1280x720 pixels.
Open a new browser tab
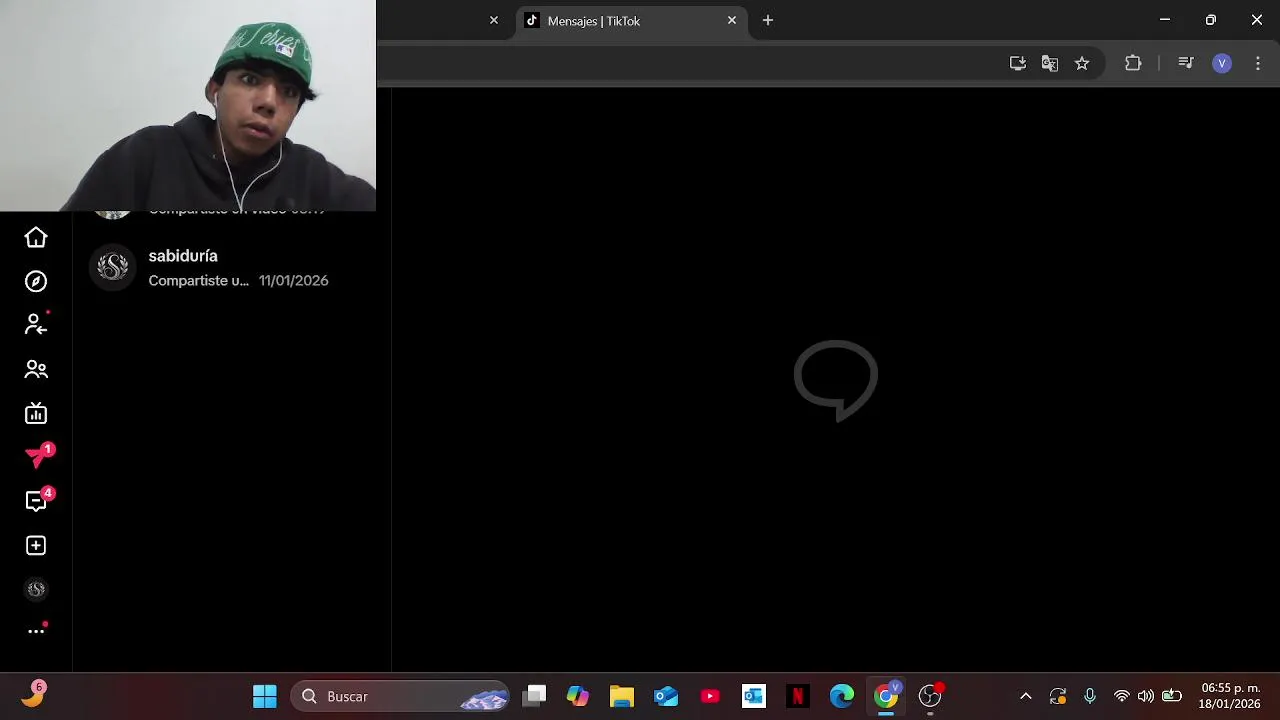(x=767, y=20)
